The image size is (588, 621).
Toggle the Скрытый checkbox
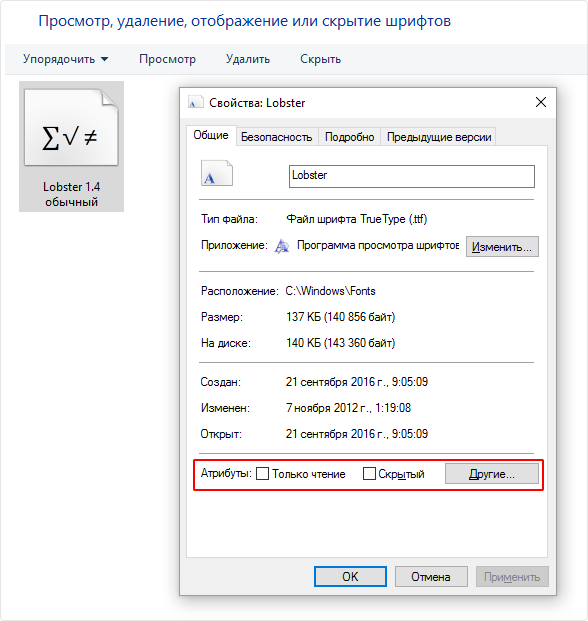pyautogui.click(x=369, y=474)
